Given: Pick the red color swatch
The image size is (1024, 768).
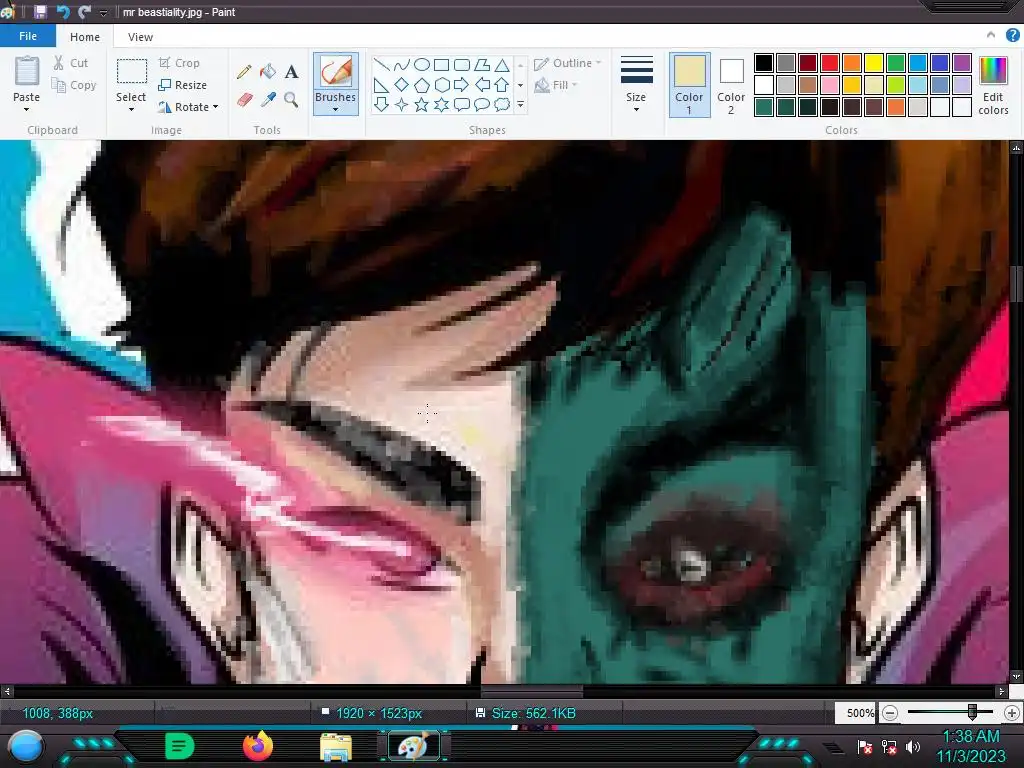Looking at the screenshot, I should [830, 63].
